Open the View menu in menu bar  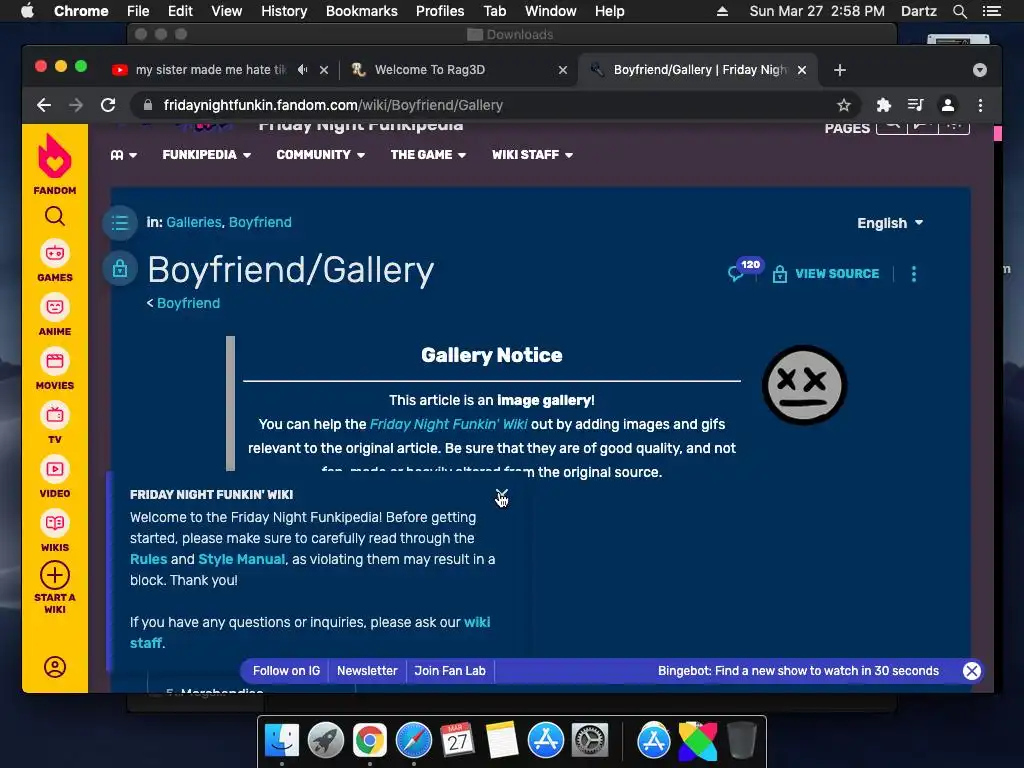pos(227,11)
